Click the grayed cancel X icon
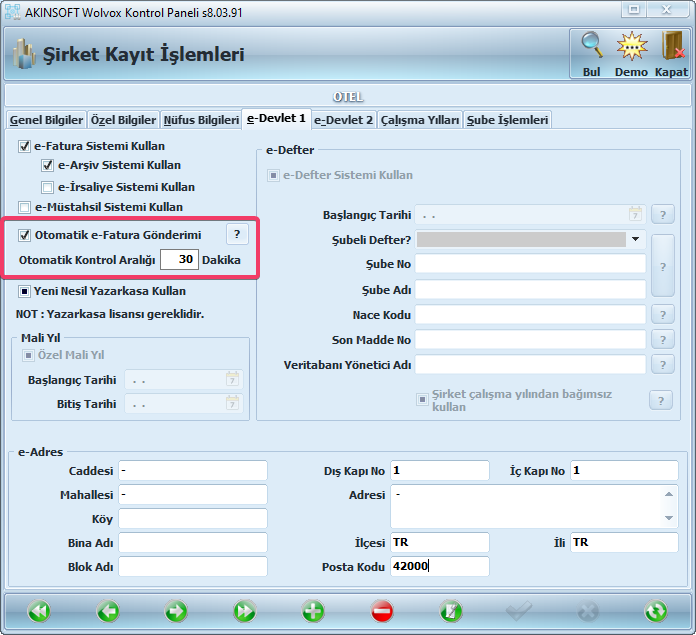 click(x=588, y=612)
